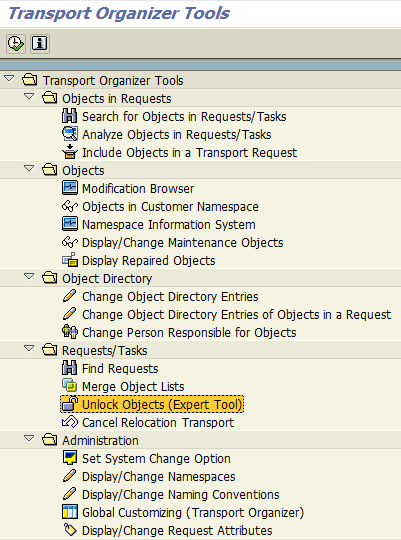Click the Set System Change Option icon
This screenshot has width=401, height=540.
click(x=70, y=458)
